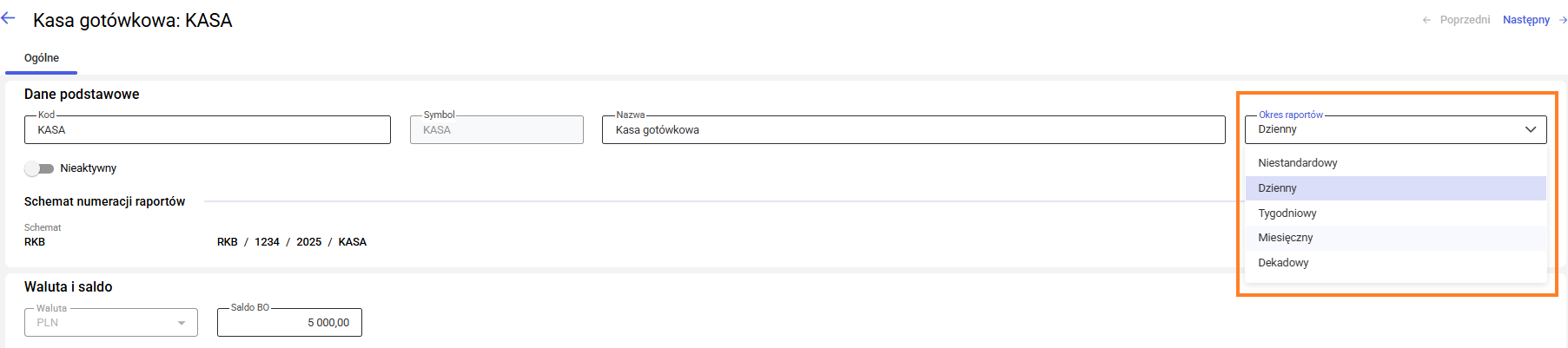This screenshot has width=1568, height=348.
Task: Focus the Nazwa text field
Action: [912, 130]
